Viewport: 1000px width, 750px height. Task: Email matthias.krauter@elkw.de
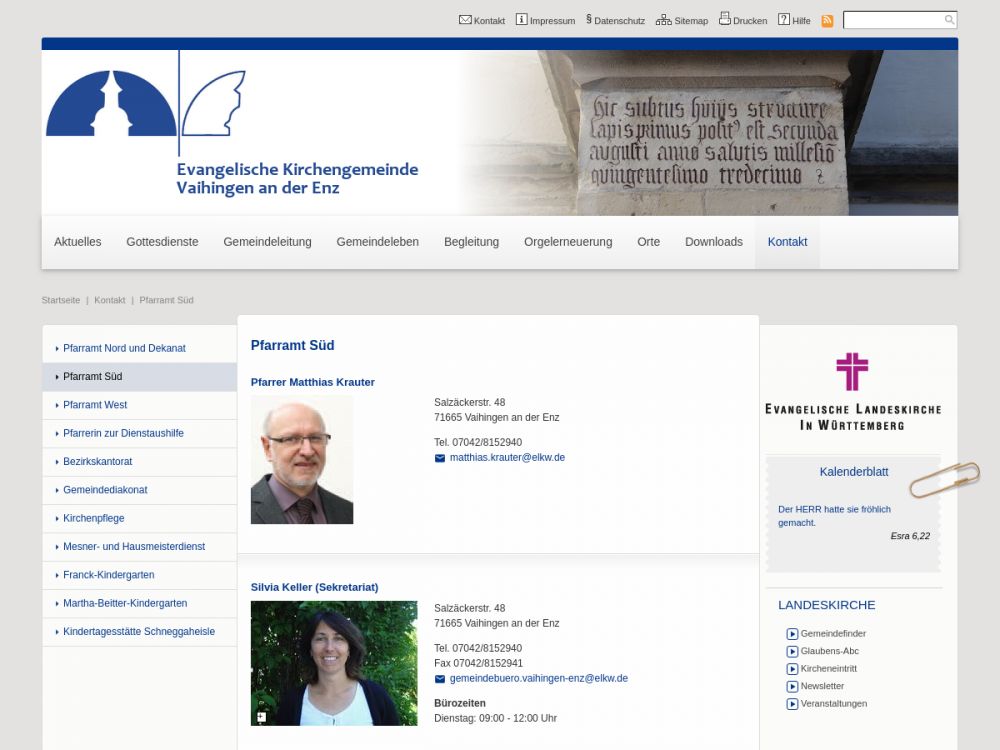[507, 458]
